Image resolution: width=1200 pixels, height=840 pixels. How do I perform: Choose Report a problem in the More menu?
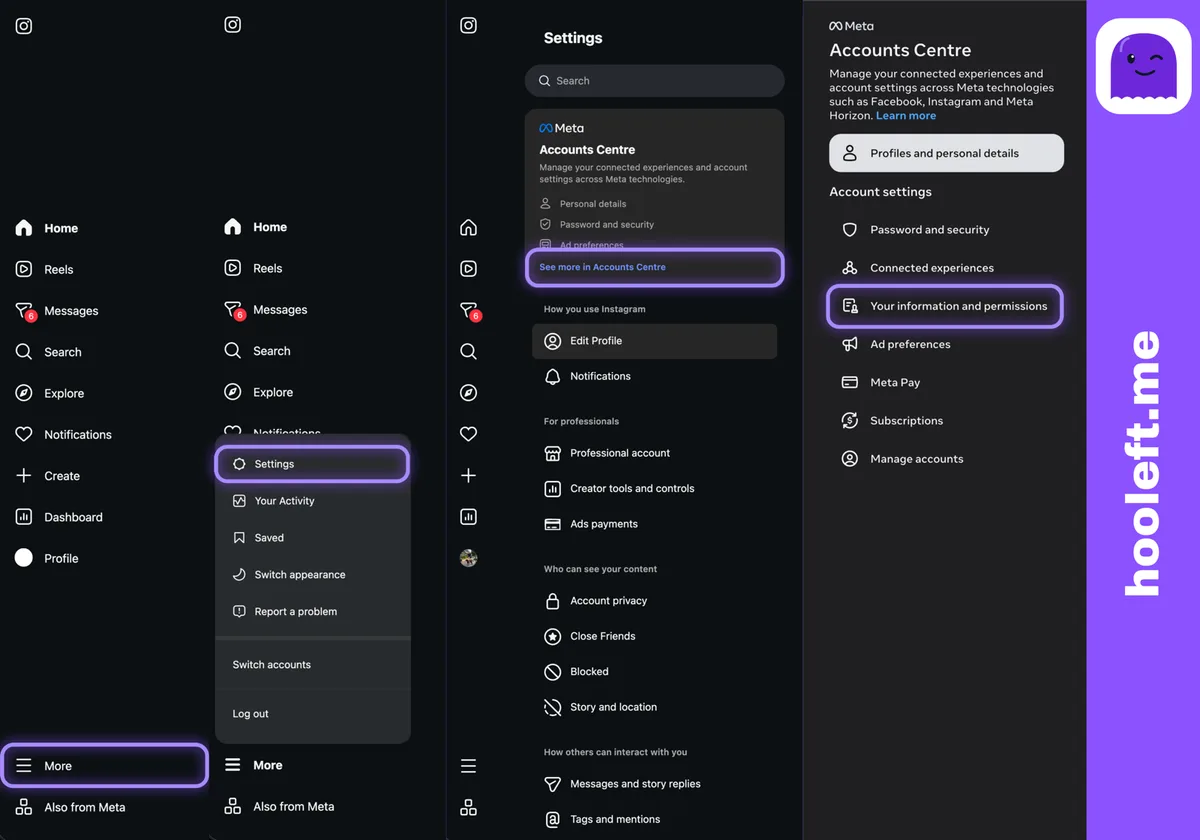pos(312,611)
